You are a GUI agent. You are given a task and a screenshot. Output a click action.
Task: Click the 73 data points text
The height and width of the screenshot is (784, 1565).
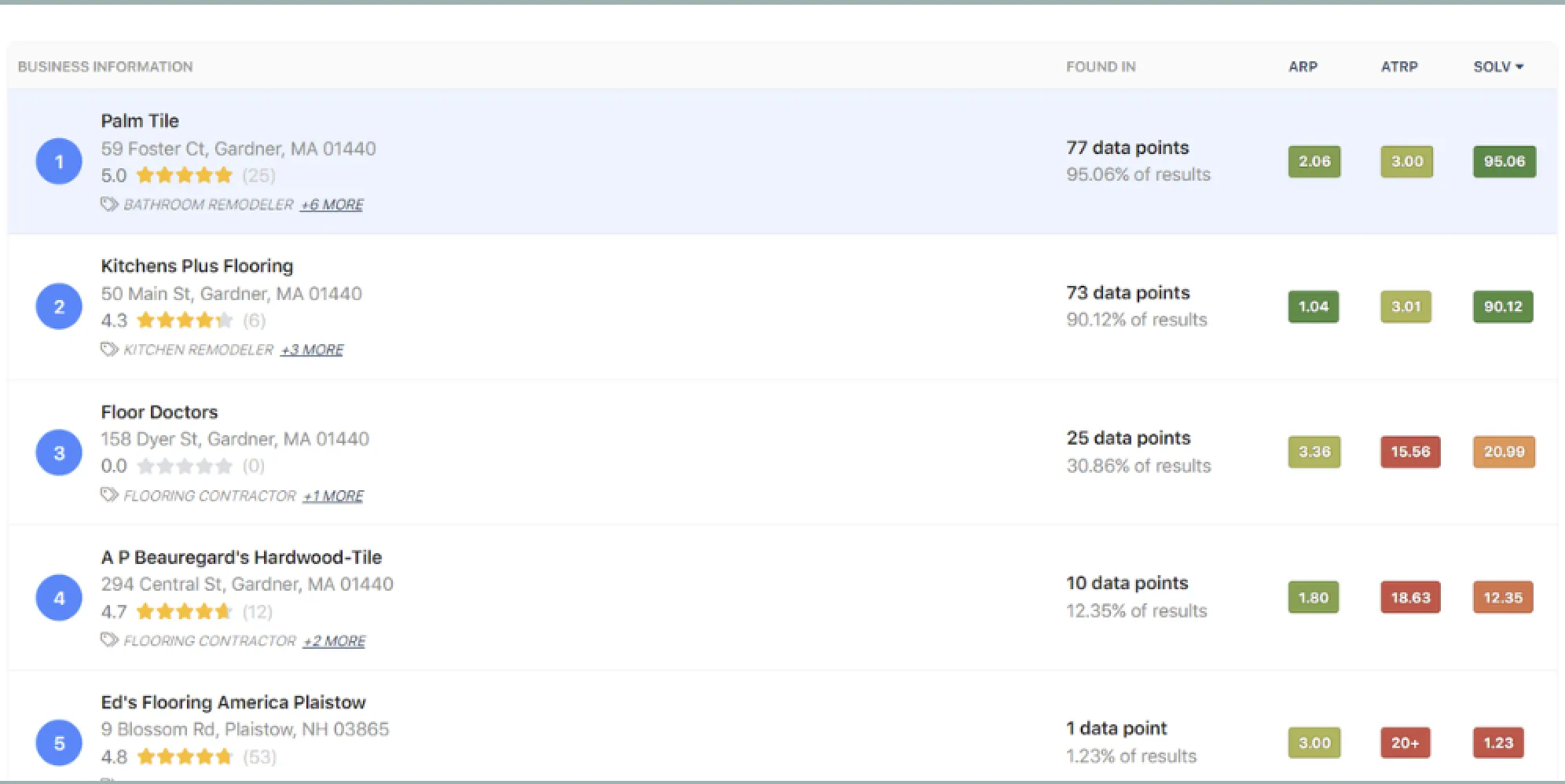point(1128,293)
